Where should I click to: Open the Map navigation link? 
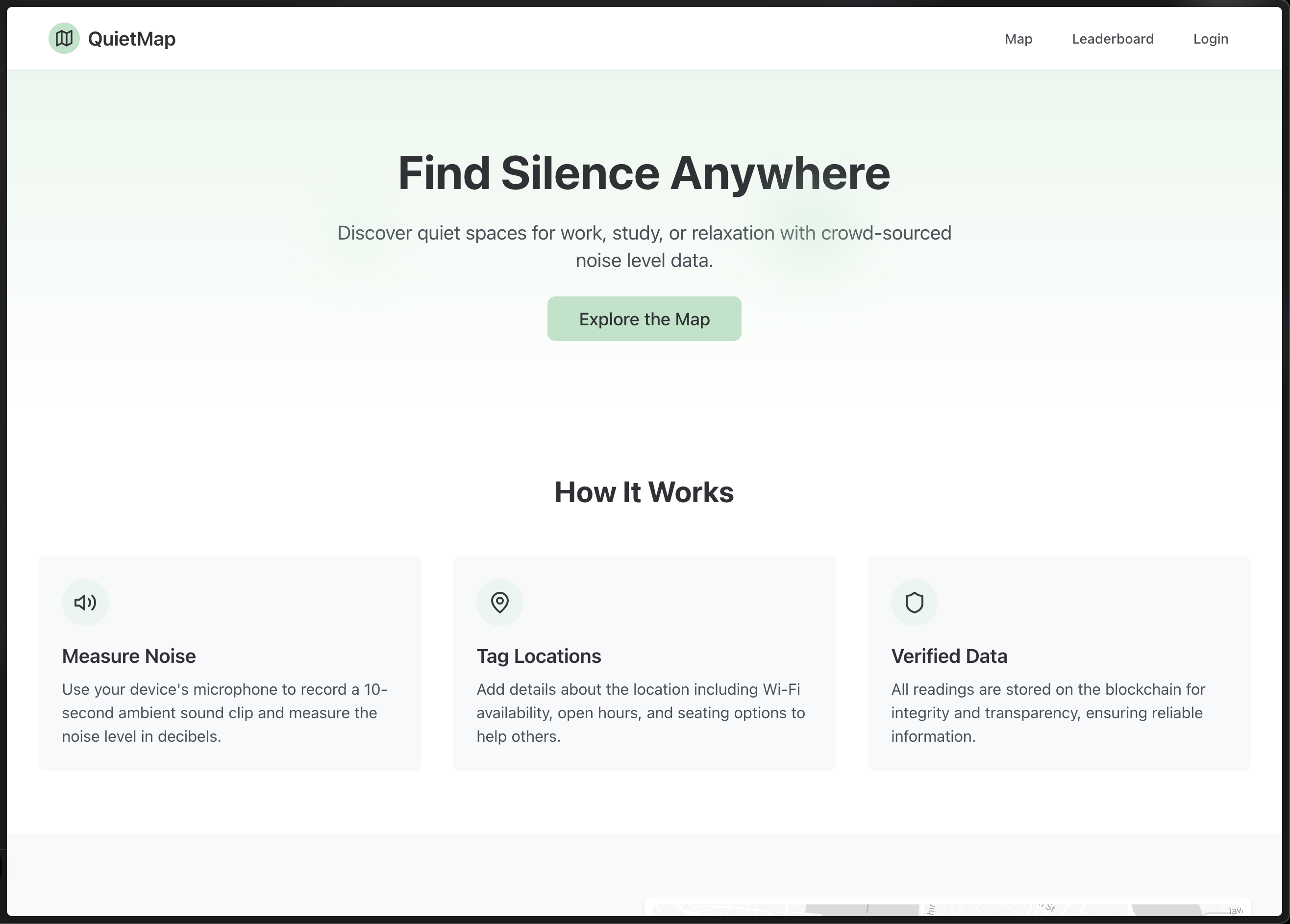coord(1017,39)
